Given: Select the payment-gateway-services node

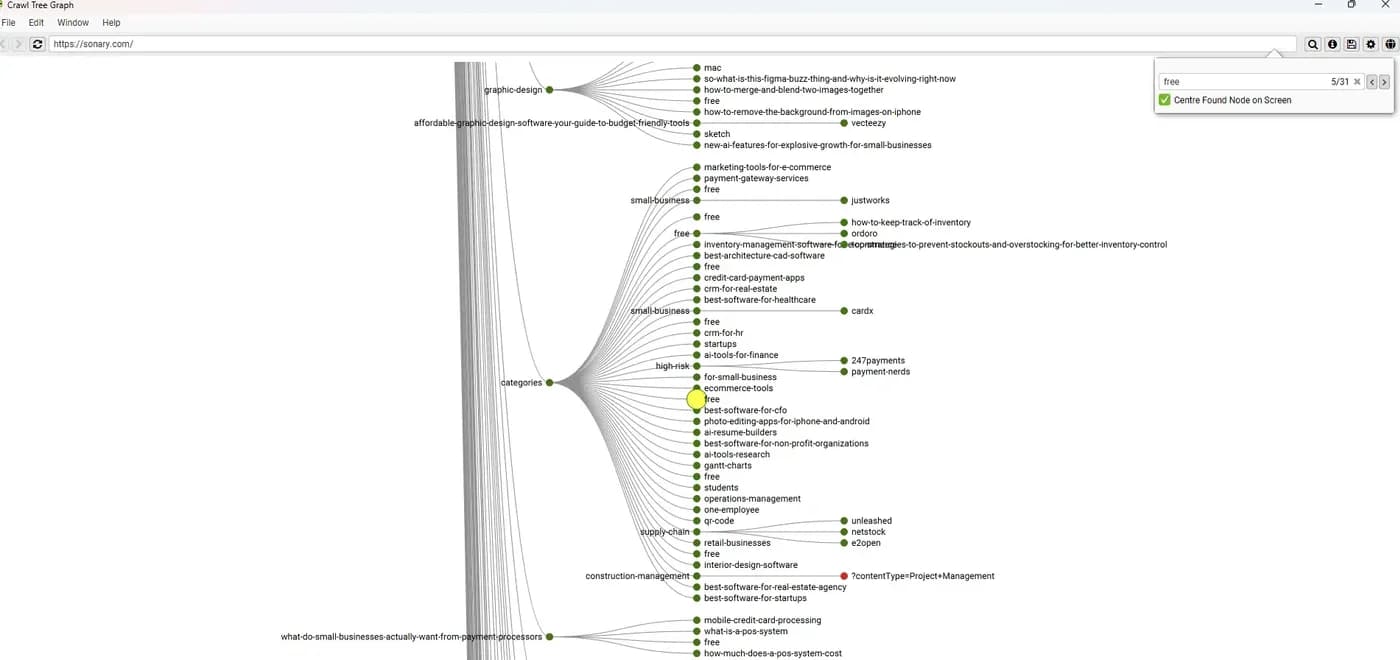Looking at the screenshot, I should pyautogui.click(x=756, y=178).
